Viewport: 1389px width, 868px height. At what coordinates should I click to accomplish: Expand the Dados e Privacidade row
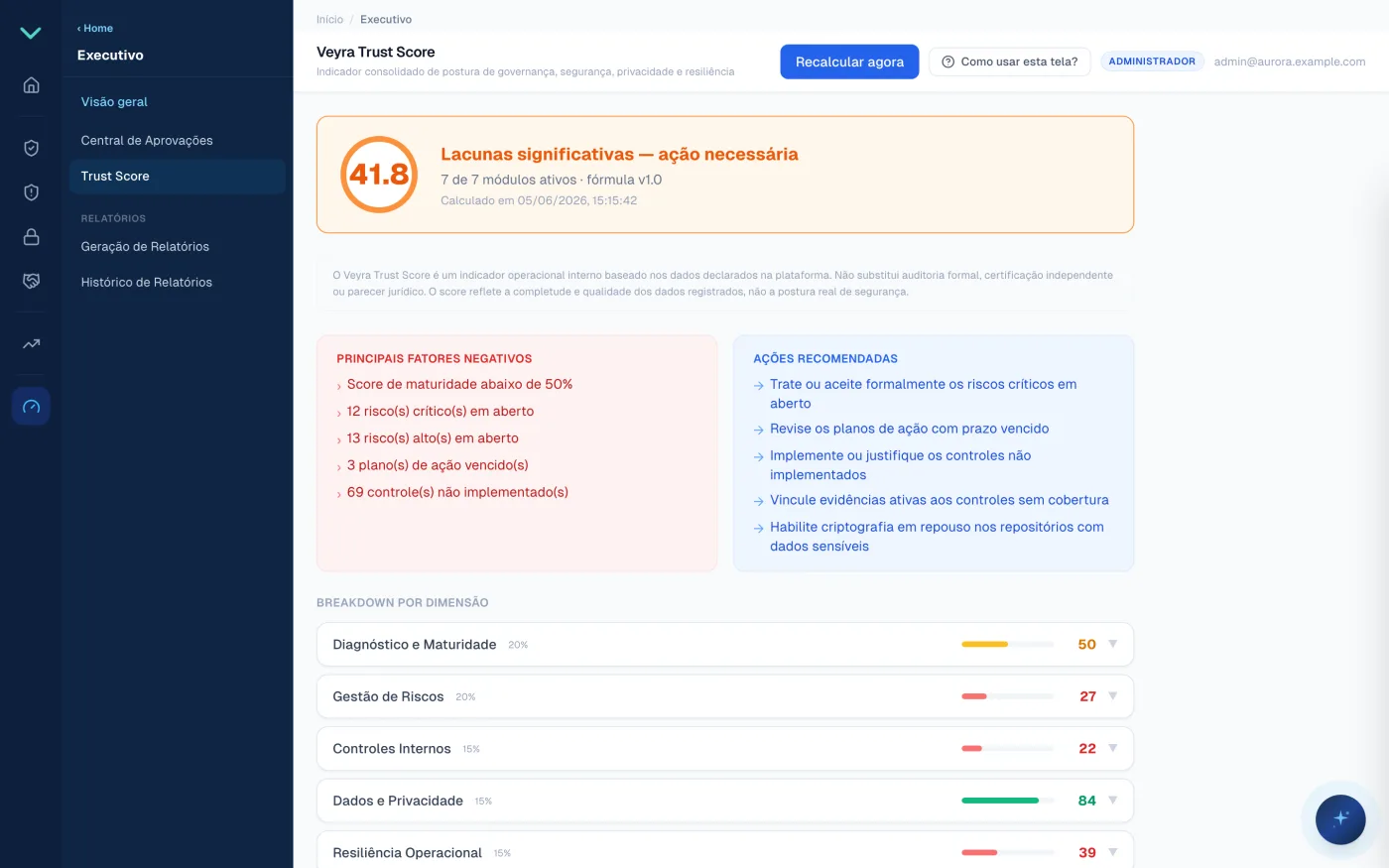tap(725, 801)
